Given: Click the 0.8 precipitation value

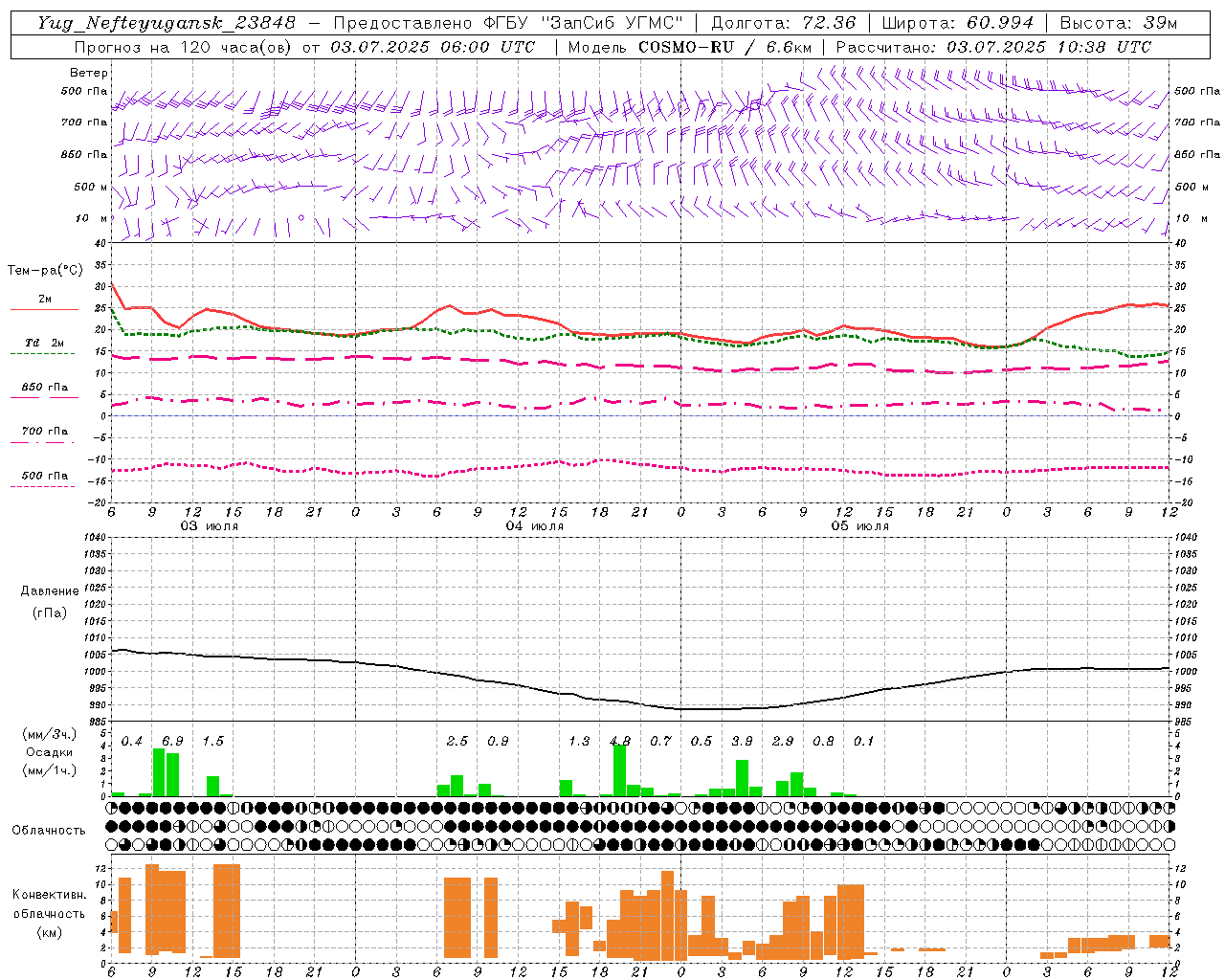Looking at the screenshot, I should [x=823, y=742].
